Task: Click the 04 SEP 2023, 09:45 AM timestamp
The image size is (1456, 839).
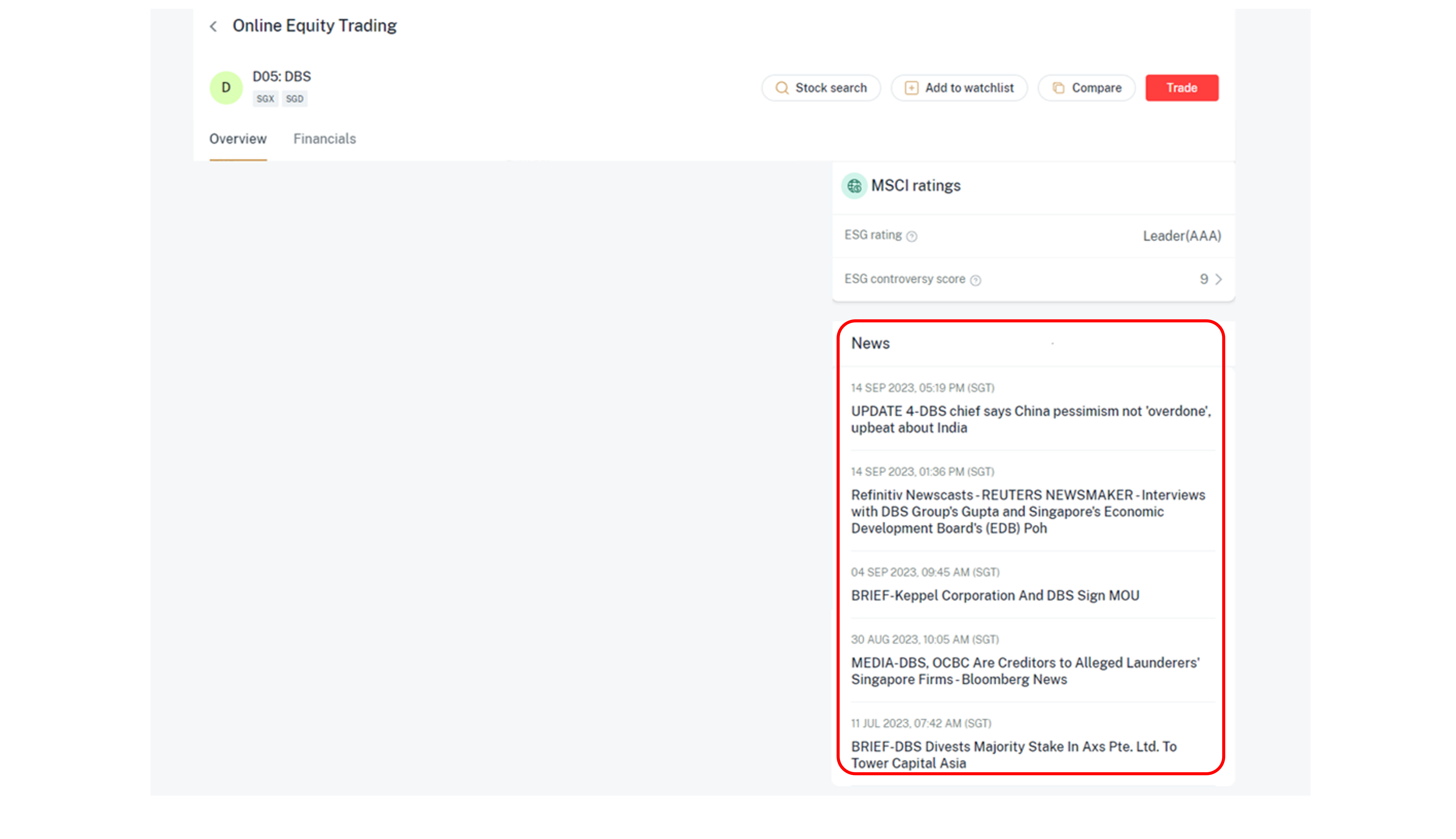Action: 926,572
